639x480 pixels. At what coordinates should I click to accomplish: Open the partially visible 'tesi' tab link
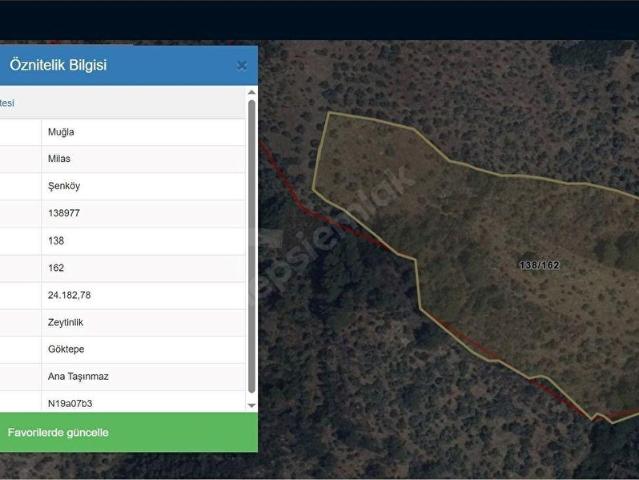pos(7,103)
